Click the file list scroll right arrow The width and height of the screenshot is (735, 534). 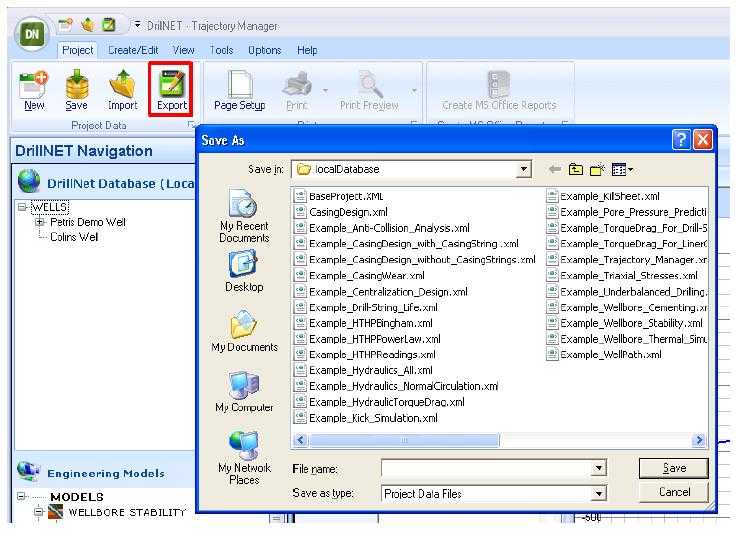coord(699,440)
